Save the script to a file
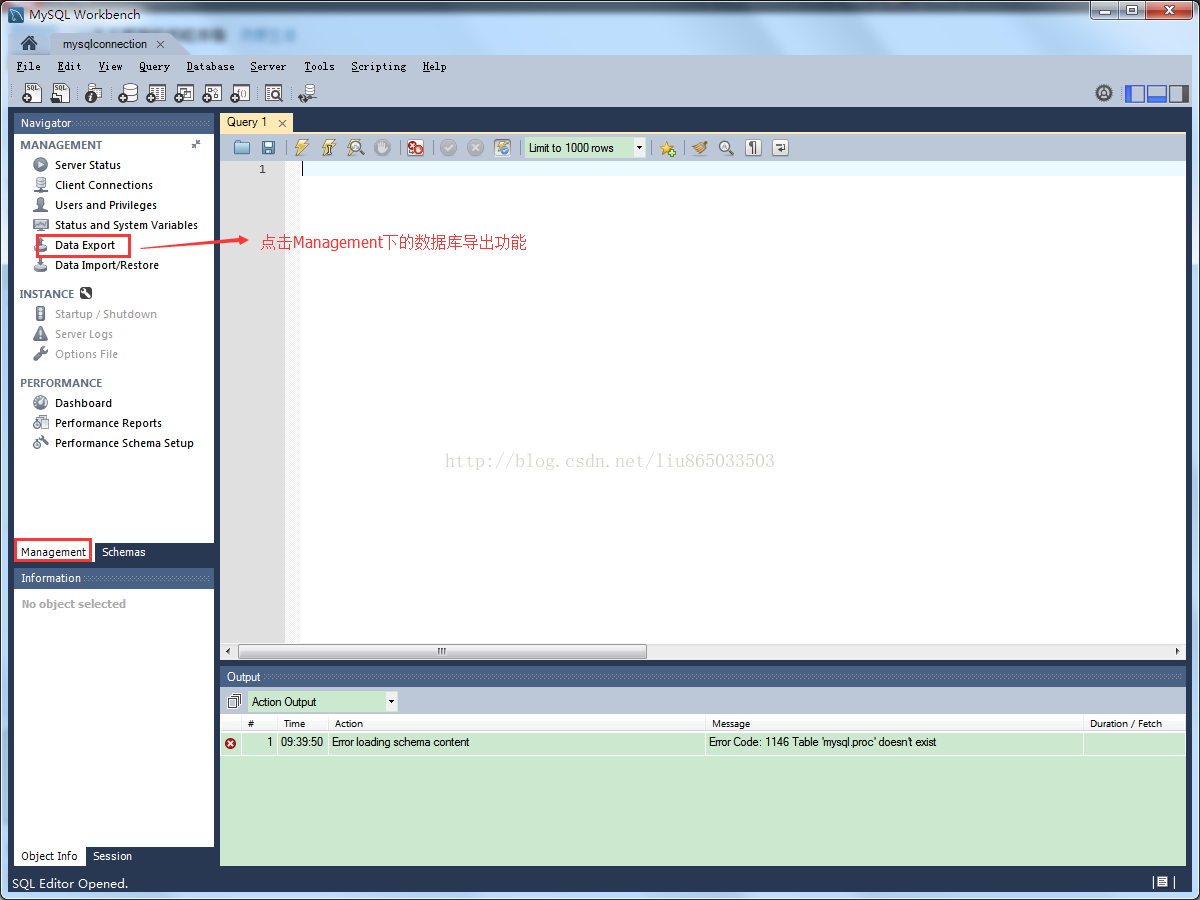This screenshot has height=900, width=1200. point(268,148)
